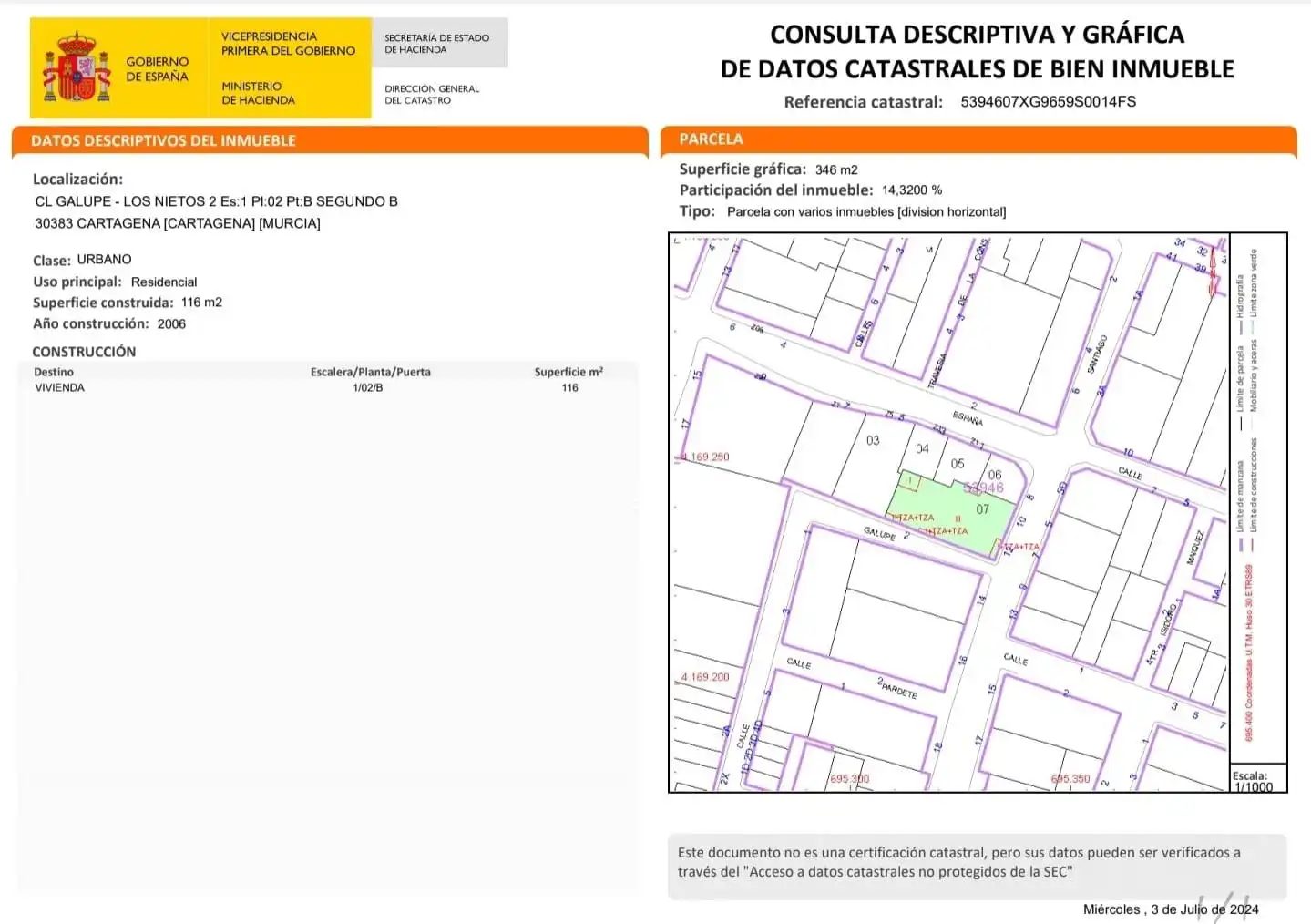Click the 'Superficie gráfica:' label
1311x924 pixels.
(x=743, y=169)
